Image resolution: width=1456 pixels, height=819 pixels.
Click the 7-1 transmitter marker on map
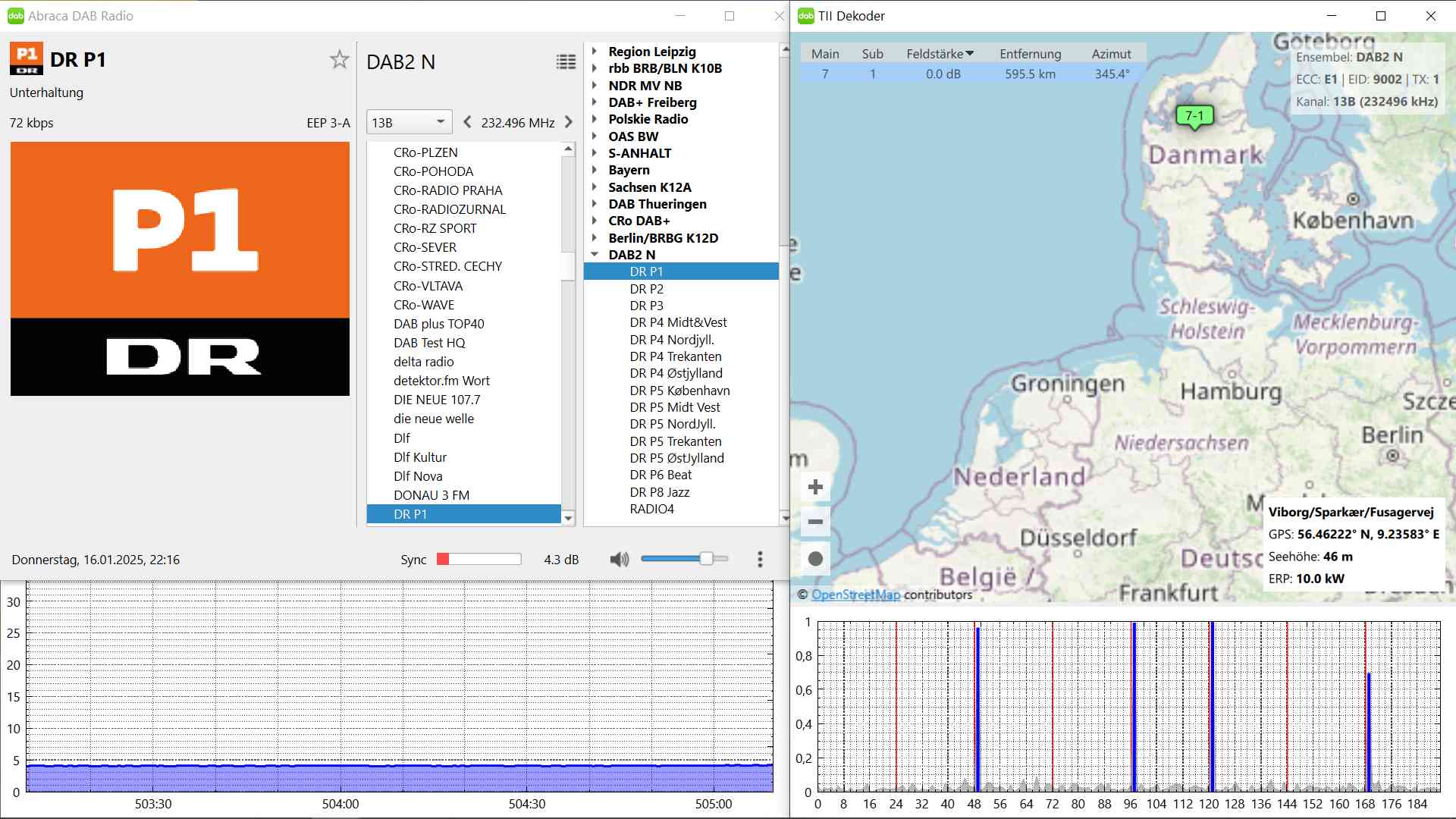coord(1194,116)
